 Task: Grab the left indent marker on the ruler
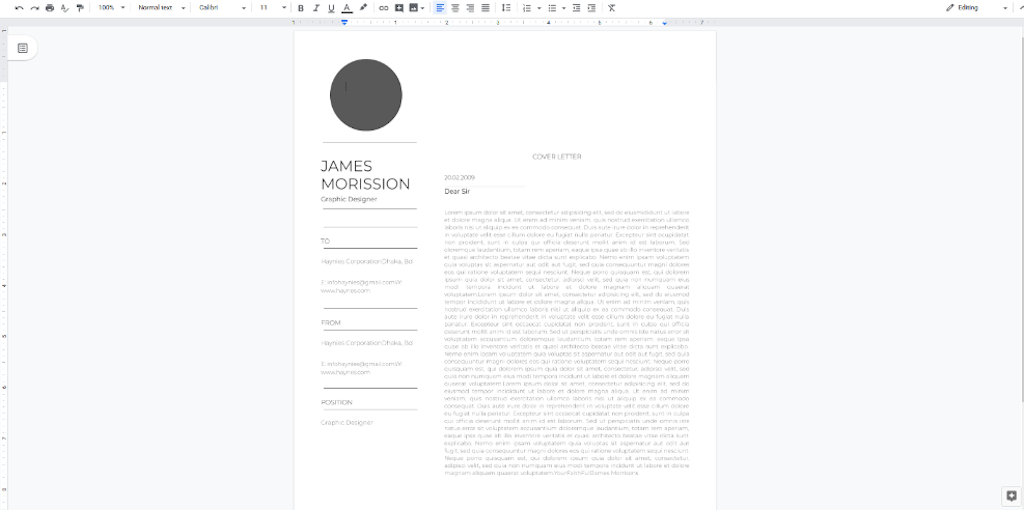click(344, 23)
